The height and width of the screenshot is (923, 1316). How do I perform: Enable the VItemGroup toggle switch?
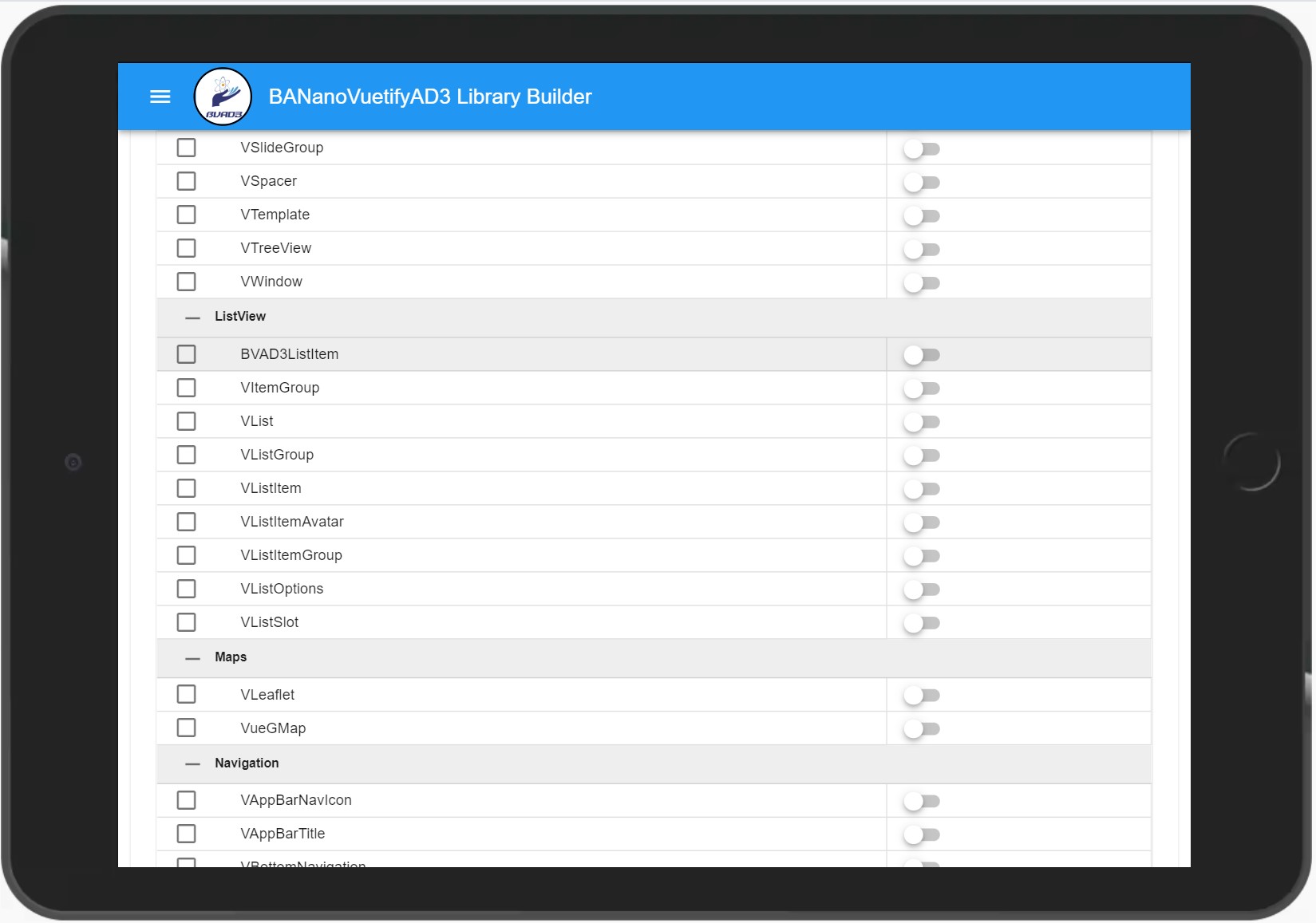(x=923, y=389)
